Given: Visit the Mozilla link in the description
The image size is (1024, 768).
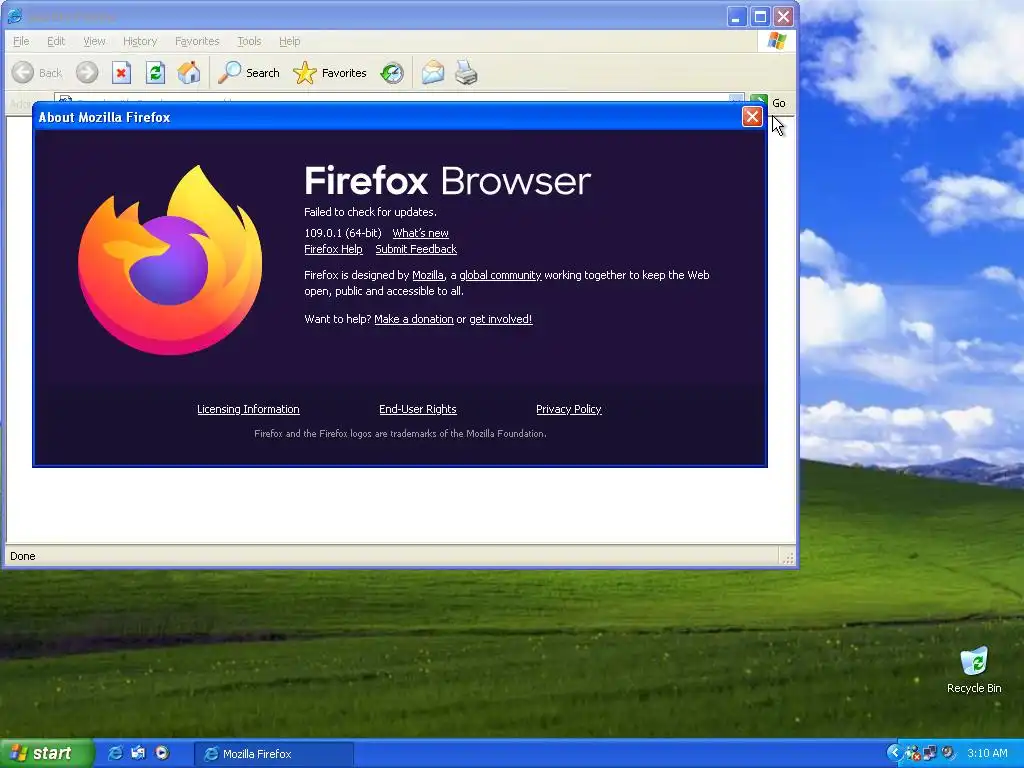Looking at the screenshot, I should click(x=428, y=275).
